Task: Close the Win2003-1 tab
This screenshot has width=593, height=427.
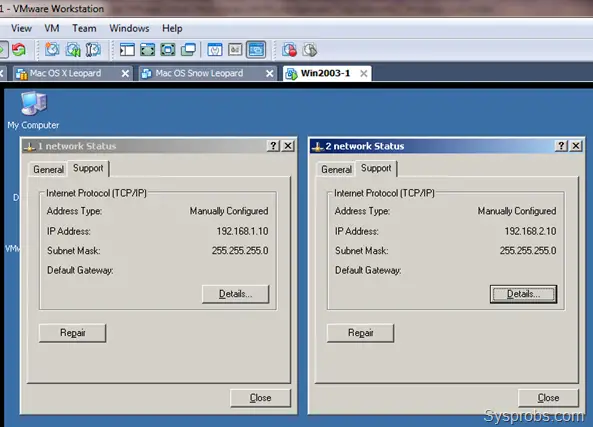Action: point(363,73)
